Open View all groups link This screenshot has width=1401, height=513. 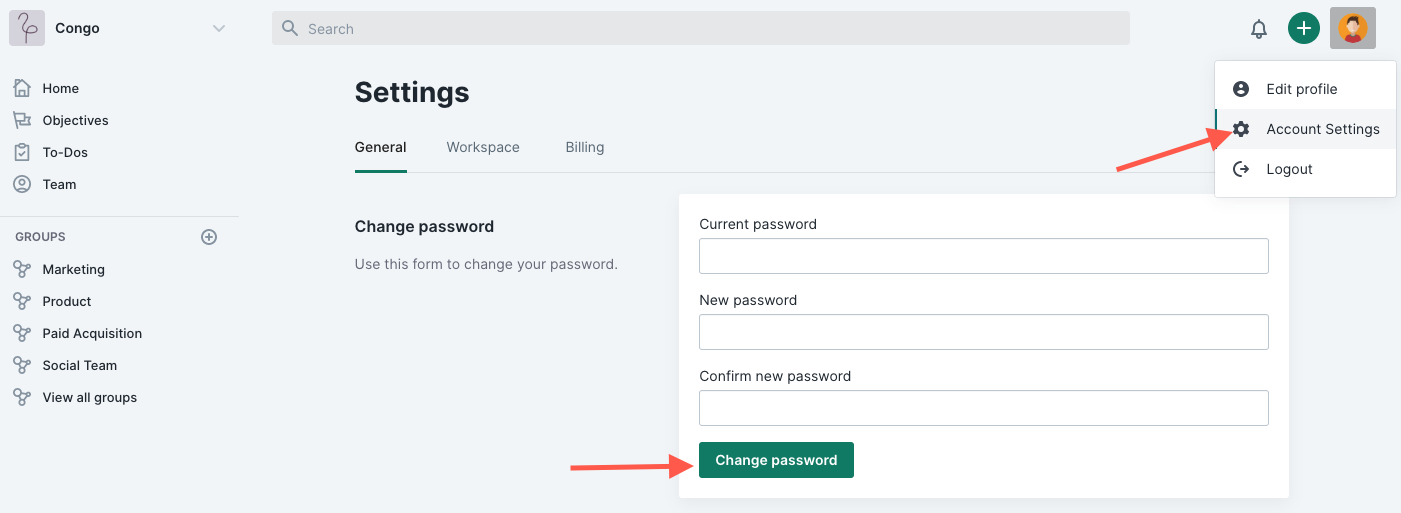click(89, 397)
